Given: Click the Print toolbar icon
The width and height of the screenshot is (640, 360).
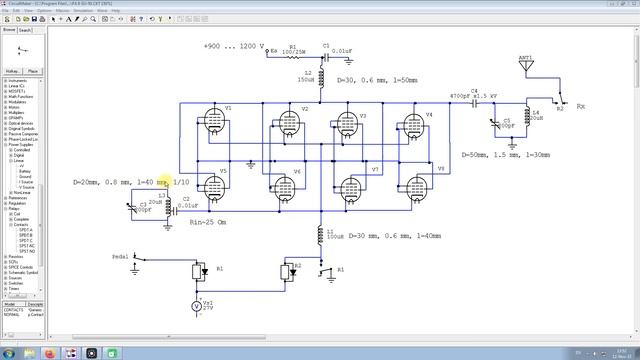Looking at the screenshot, I should tap(42, 19).
